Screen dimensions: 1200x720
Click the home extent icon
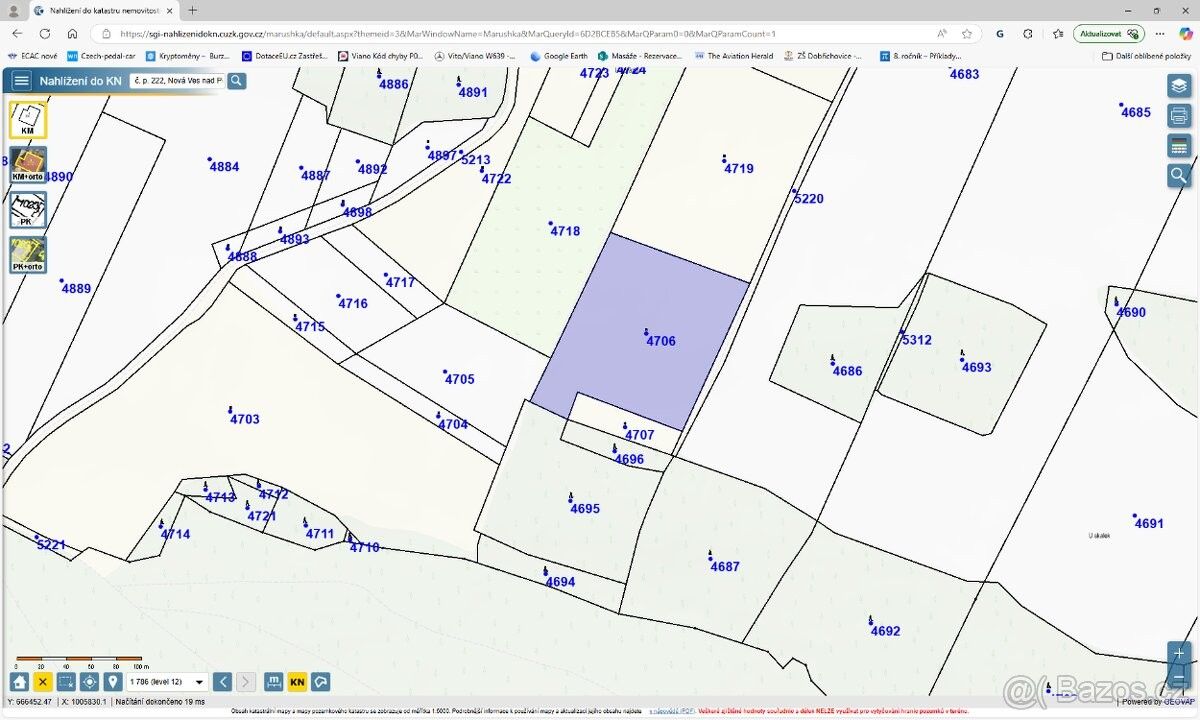(x=19, y=682)
